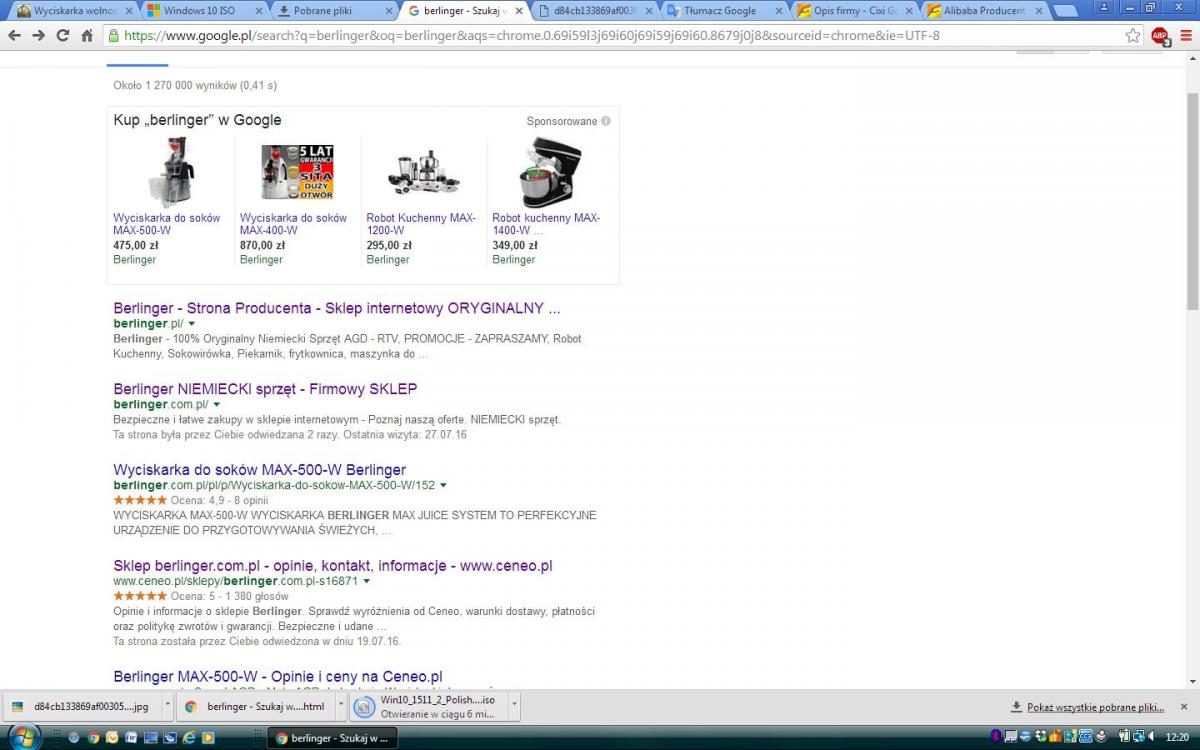Open options arrow for iso download item
This screenshot has height=750, width=1200.
[x=515, y=706]
